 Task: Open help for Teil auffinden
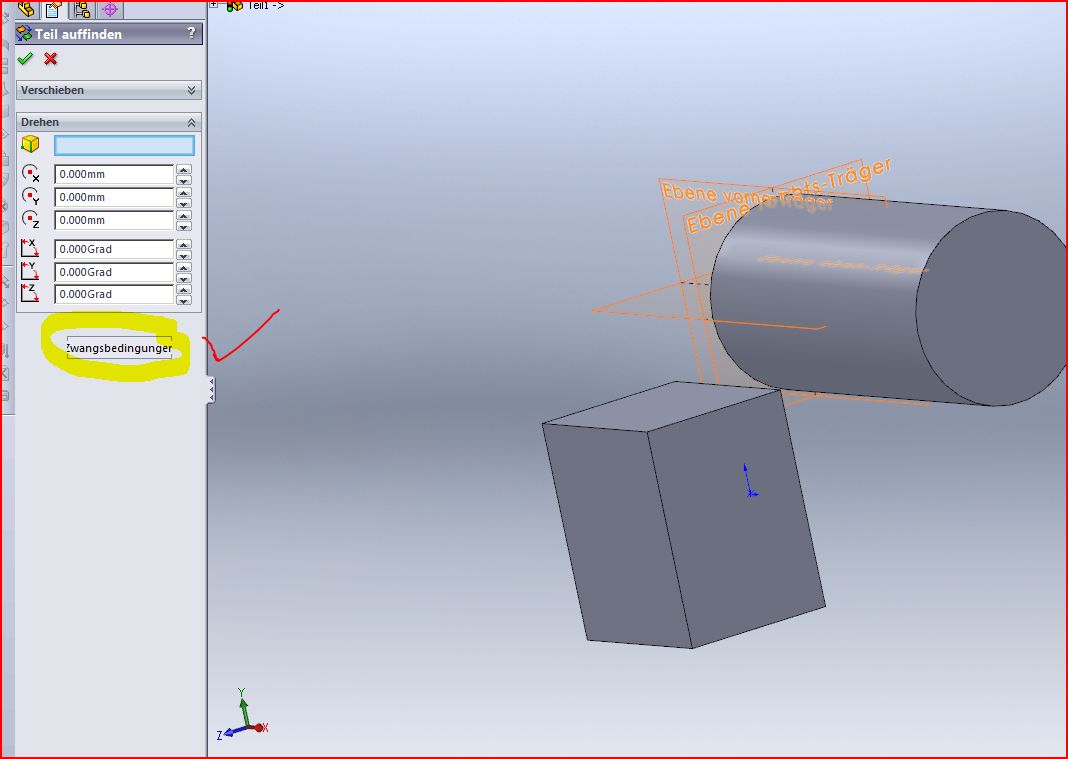pos(191,33)
